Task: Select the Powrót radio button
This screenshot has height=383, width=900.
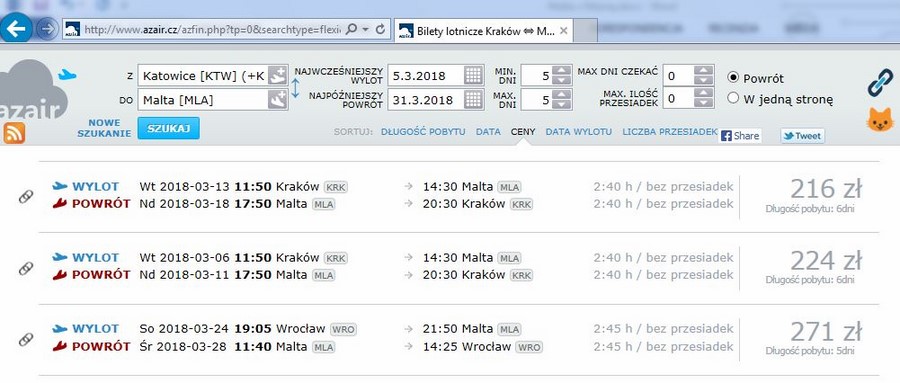Action: click(733, 78)
